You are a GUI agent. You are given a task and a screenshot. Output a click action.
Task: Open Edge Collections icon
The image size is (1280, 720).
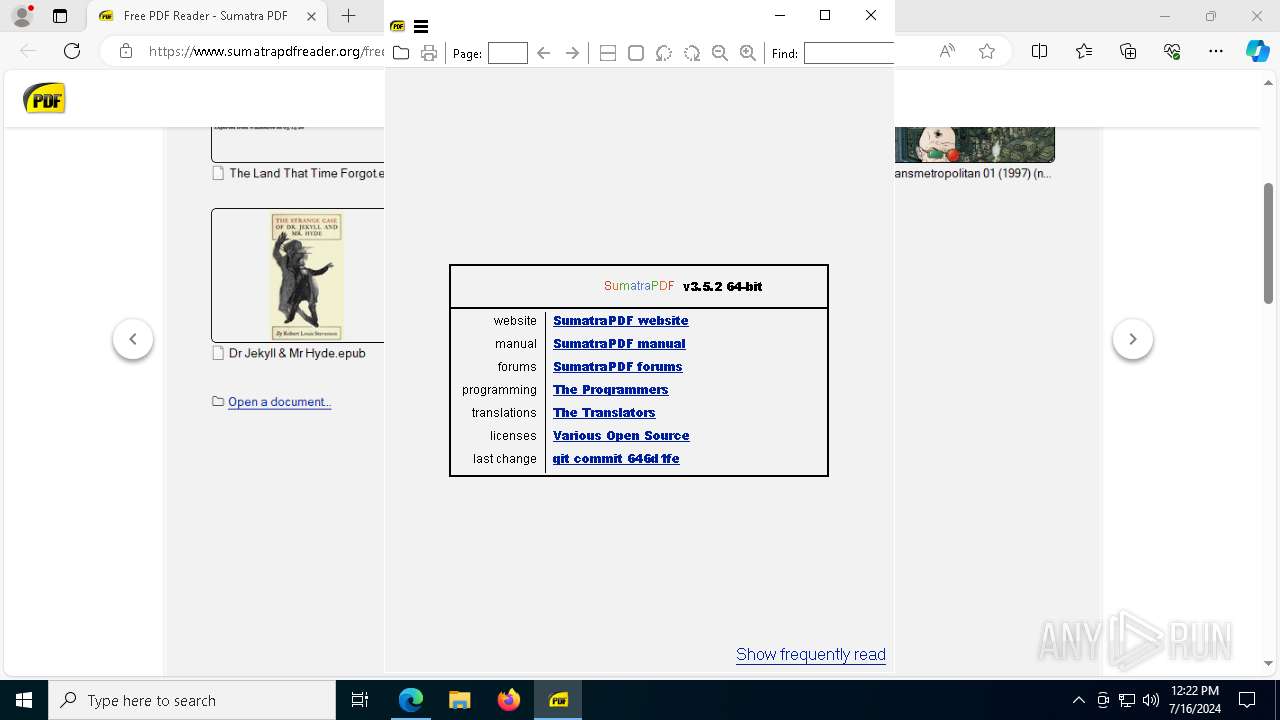1128,51
